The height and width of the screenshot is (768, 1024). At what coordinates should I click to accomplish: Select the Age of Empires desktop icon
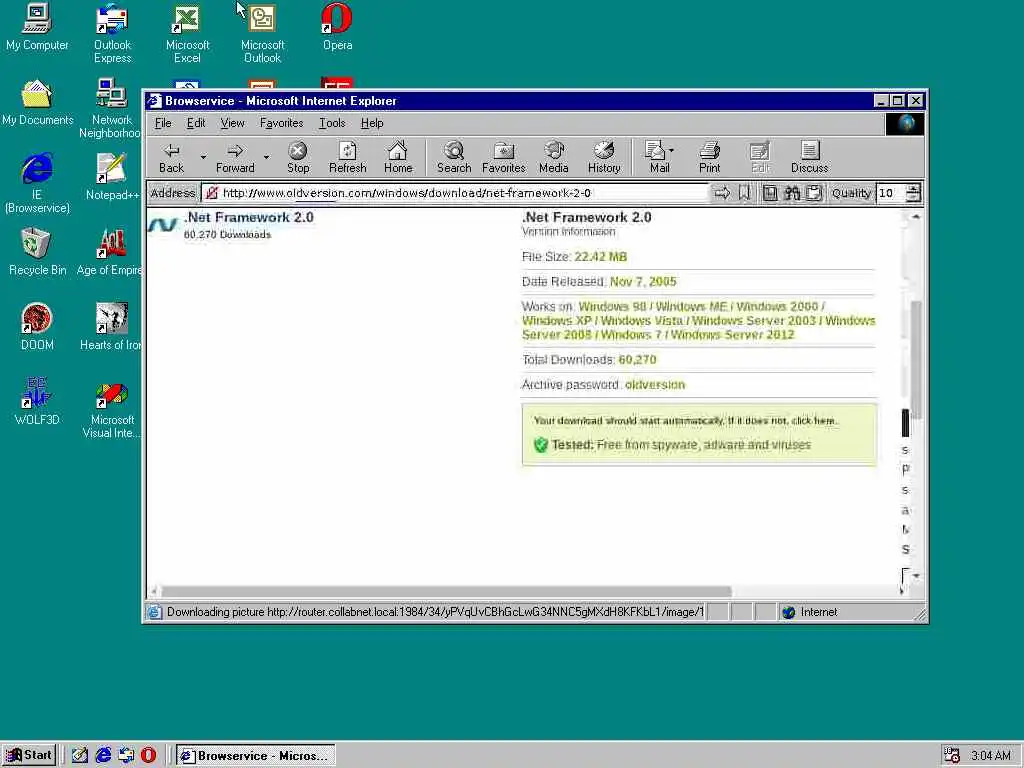point(110,252)
